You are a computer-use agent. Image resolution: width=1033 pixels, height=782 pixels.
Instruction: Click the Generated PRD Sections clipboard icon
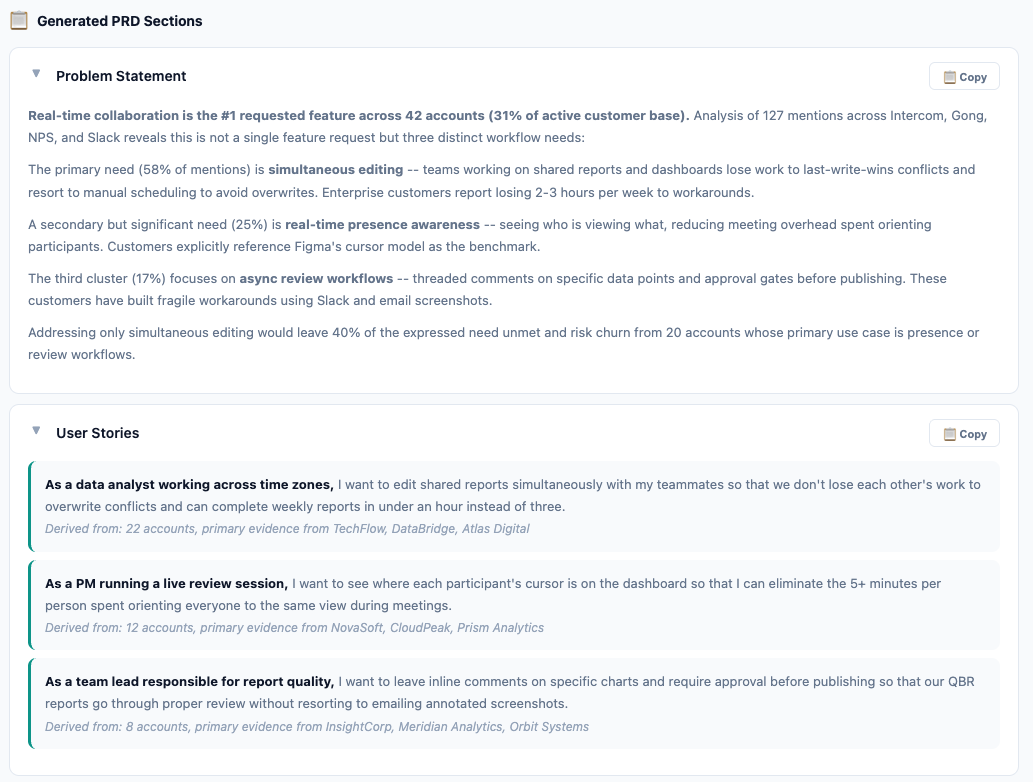tap(19, 20)
